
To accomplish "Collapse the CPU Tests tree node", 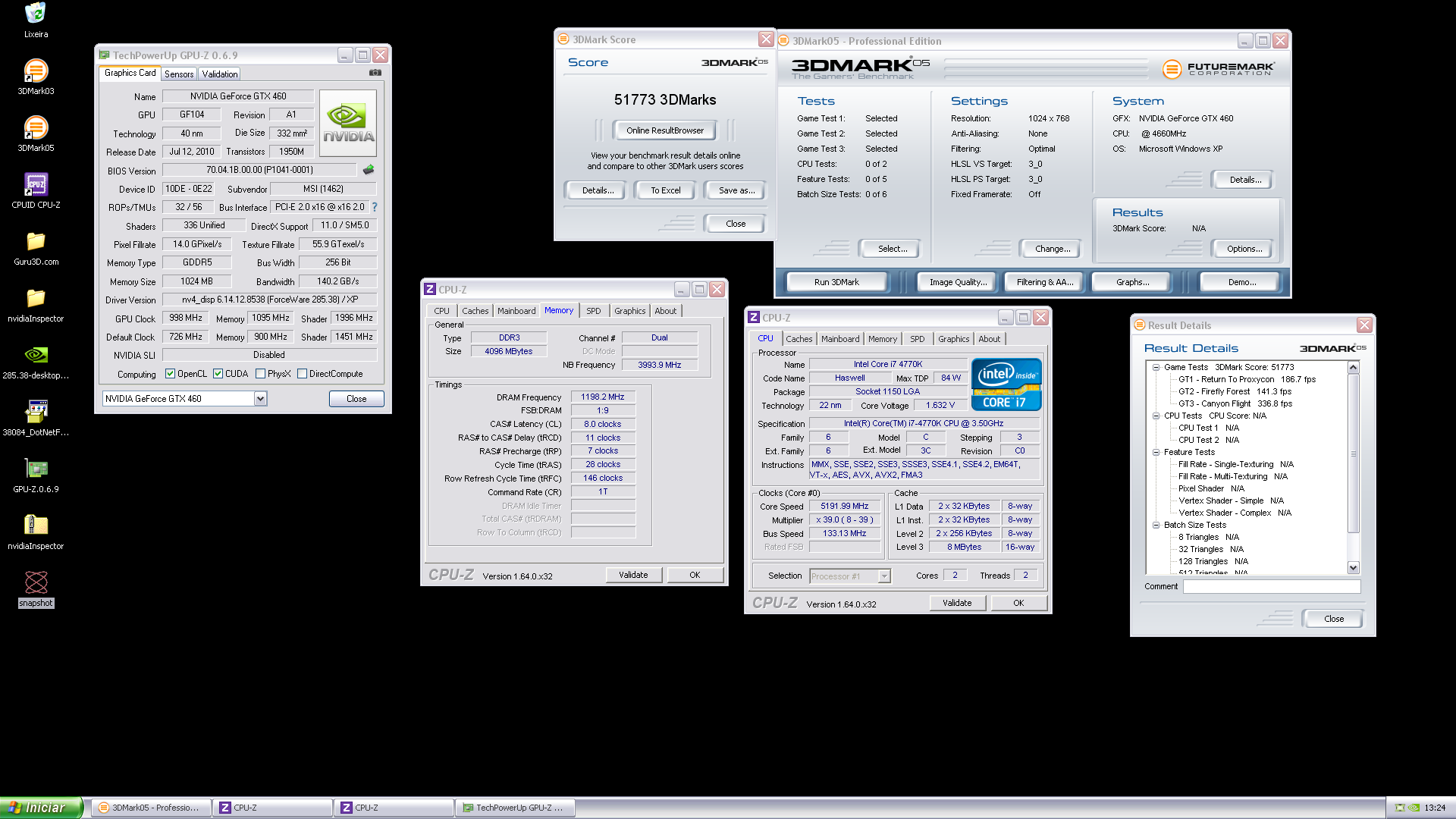I will pyautogui.click(x=1156, y=416).
